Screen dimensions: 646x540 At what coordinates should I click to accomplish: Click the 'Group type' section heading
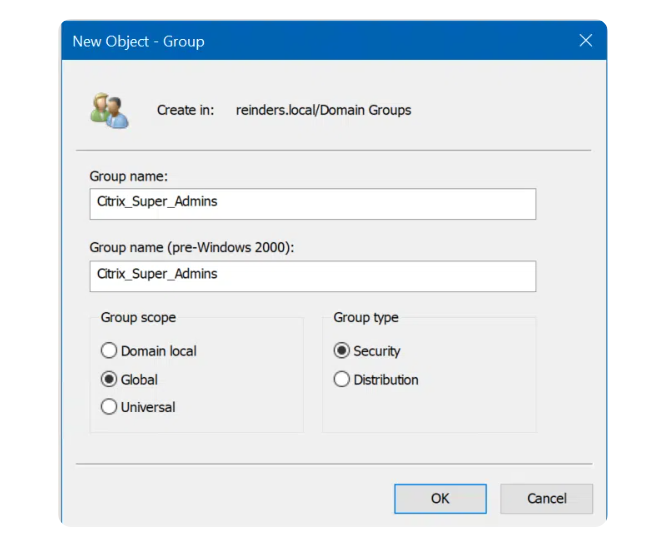point(366,318)
